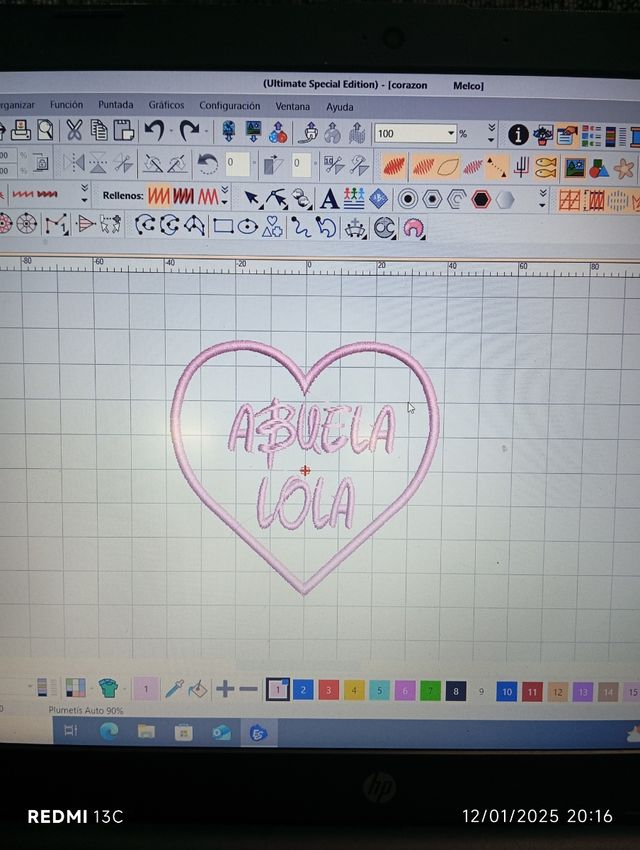Select the freehand curve tool
Viewport: 640px width, 850px height.
300,227
